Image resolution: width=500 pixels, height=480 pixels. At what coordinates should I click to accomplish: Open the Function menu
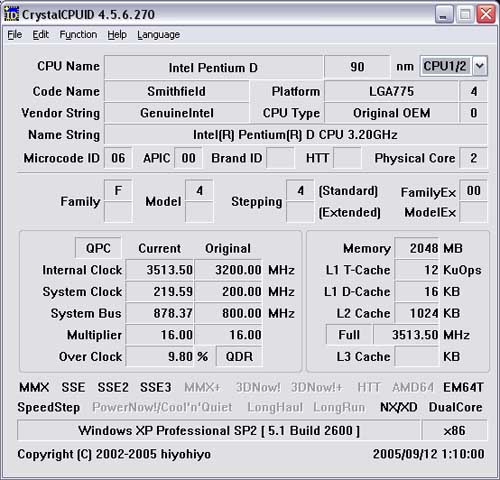point(78,34)
